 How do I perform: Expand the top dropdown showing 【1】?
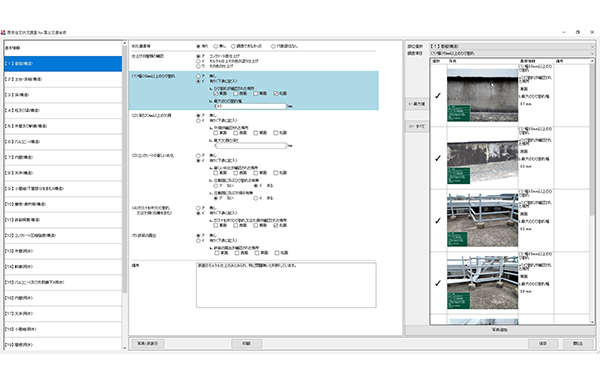point(512,46)
